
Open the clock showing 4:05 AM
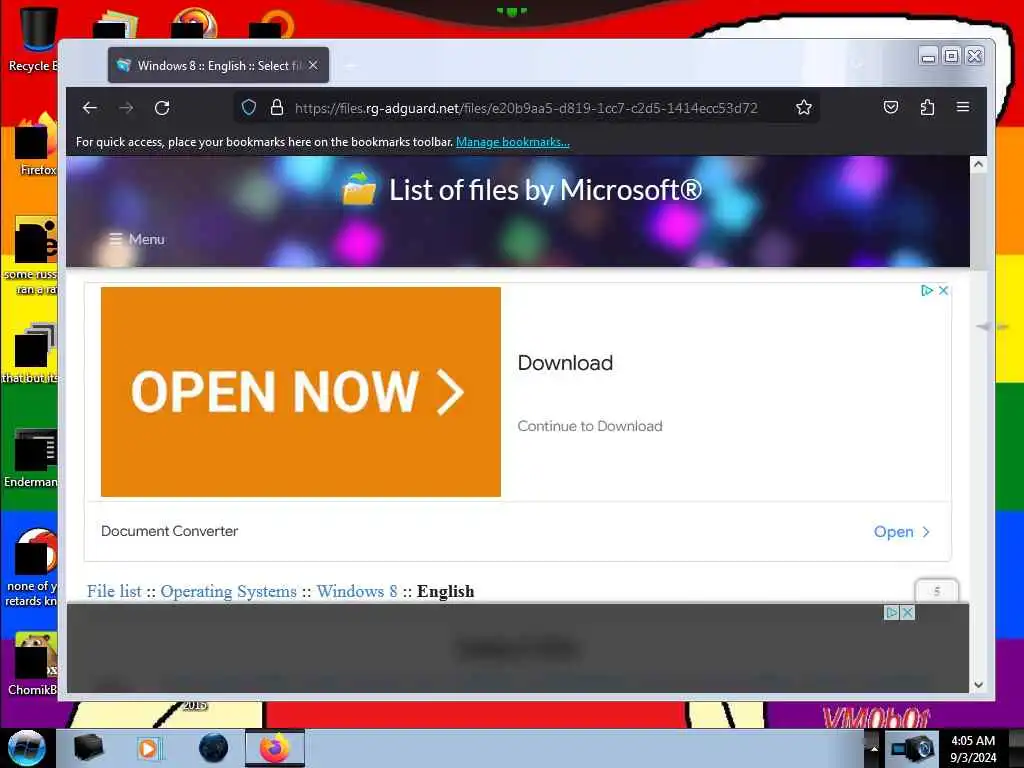[x=973, y=749]
